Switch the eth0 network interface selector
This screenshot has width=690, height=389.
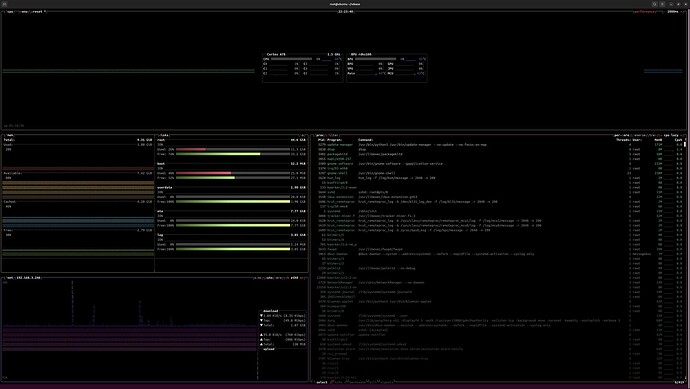[x=294, y=278]
